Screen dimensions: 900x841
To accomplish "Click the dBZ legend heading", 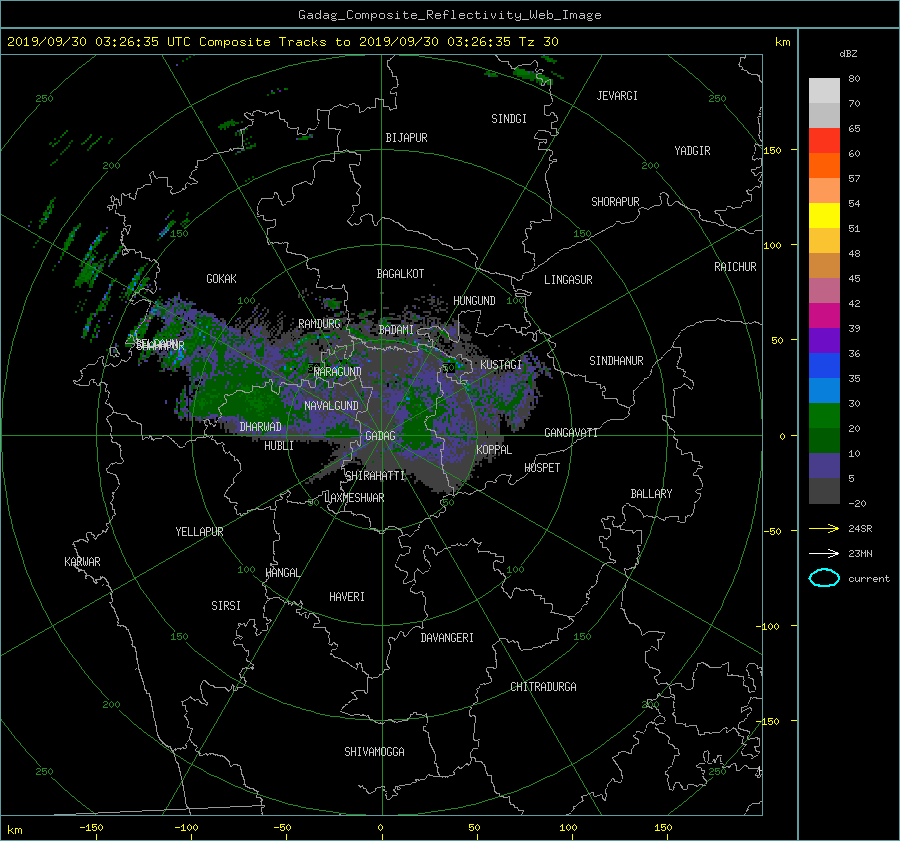I will click(x=848, y=54).
